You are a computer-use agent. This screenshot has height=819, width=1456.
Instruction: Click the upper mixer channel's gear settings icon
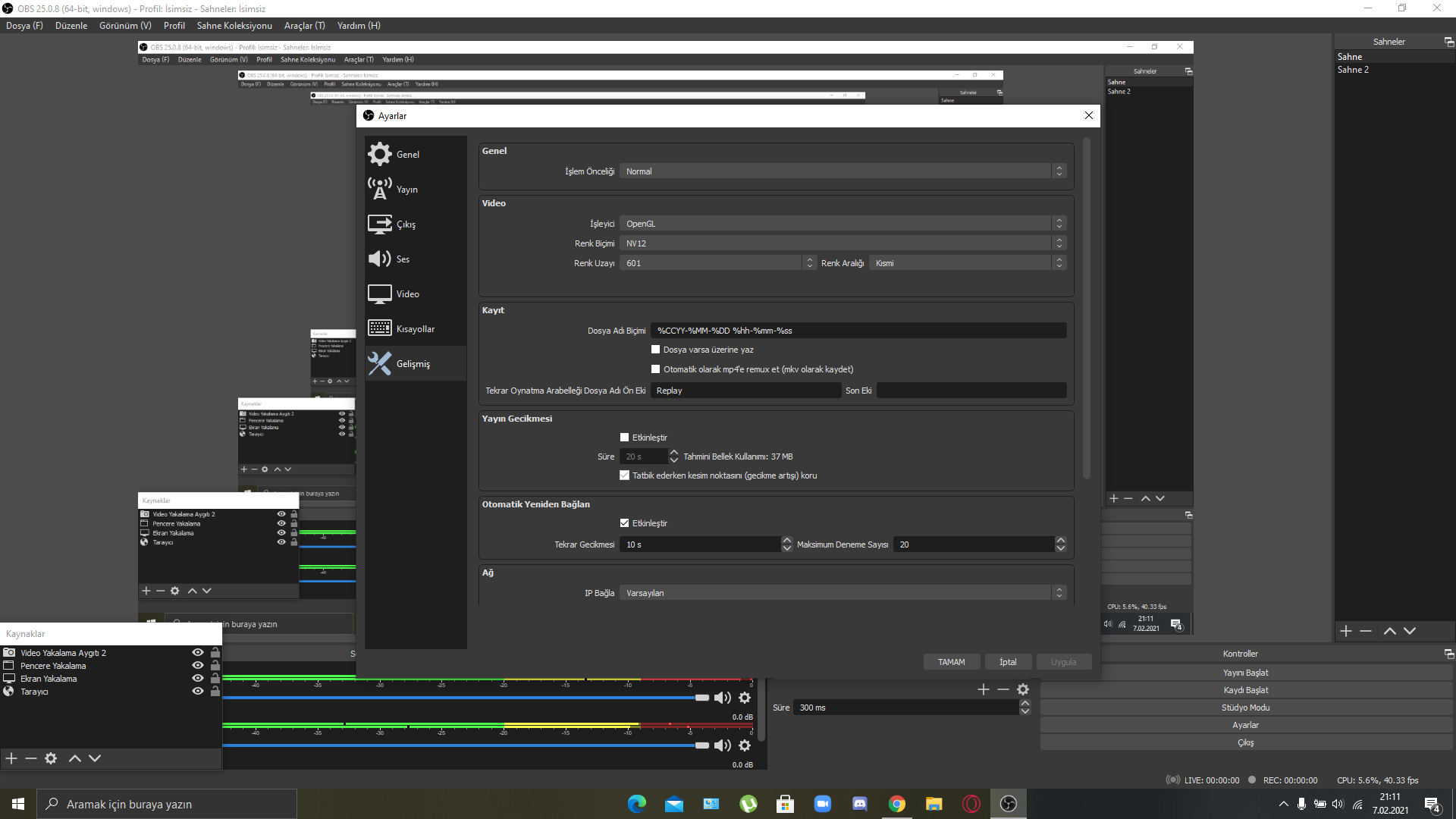coord(745,698)
